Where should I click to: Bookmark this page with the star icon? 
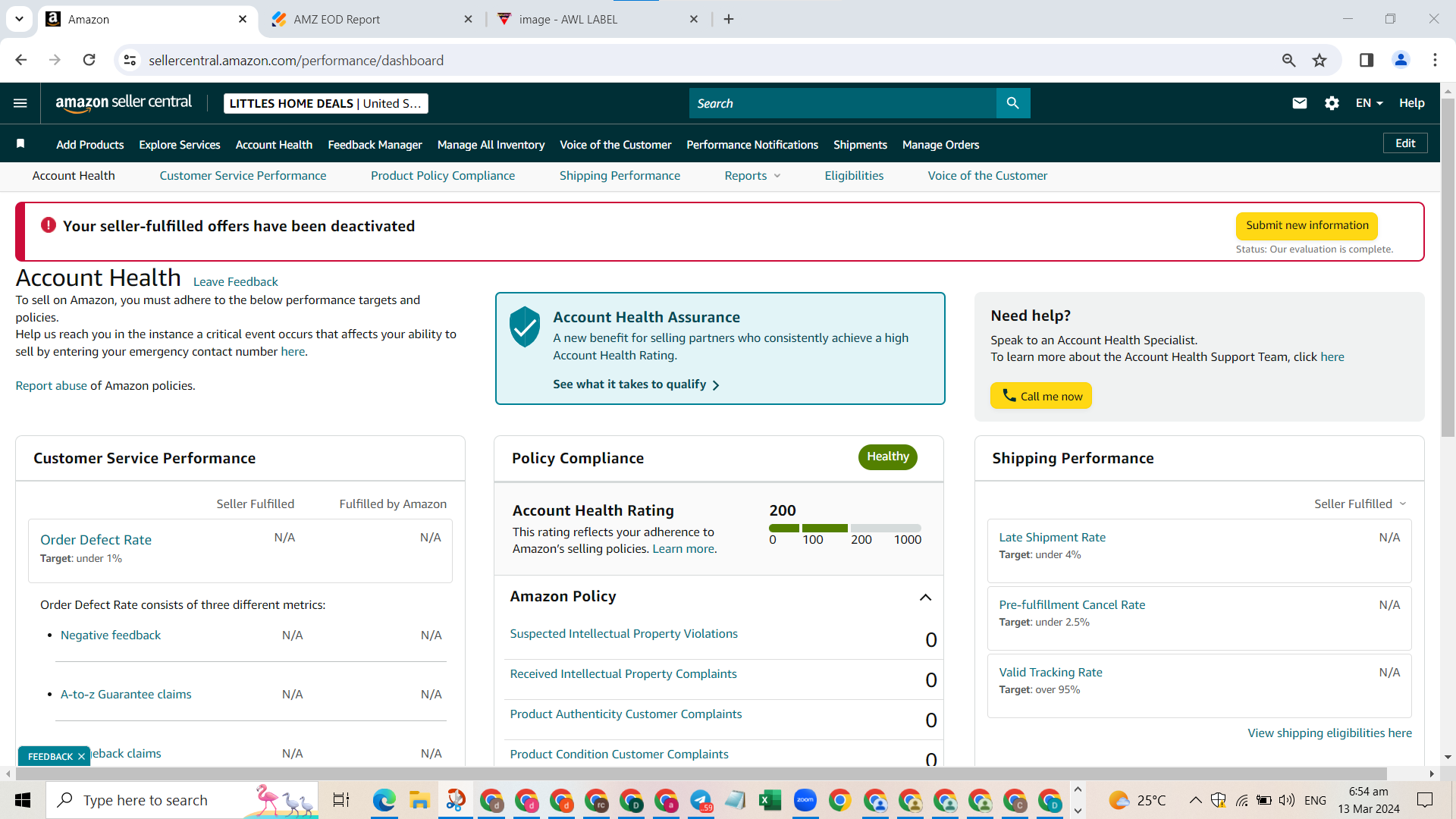(1319, 60)
